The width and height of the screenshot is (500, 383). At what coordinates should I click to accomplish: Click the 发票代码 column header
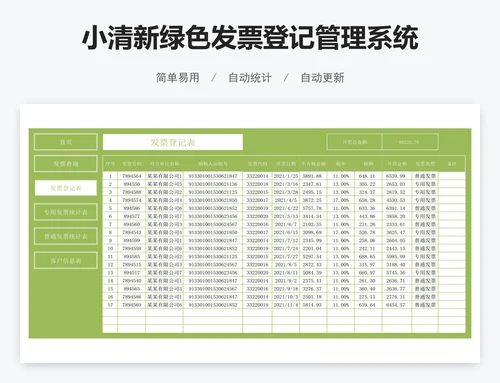tap(257, 164)
